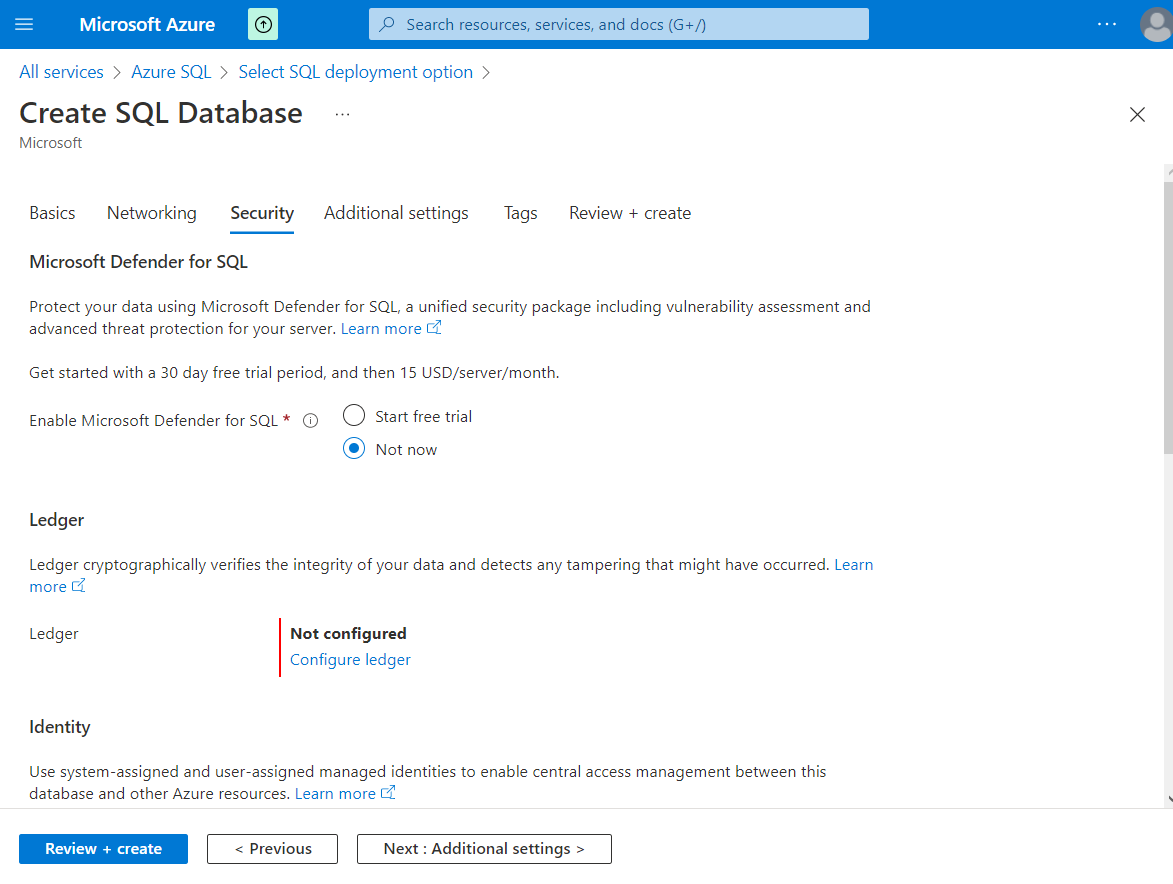This screenshot has height=884, width=1173.
Task: Click the upgrade arrow icon beside Microsoft Azure
Action: click(x=263, y=25)
